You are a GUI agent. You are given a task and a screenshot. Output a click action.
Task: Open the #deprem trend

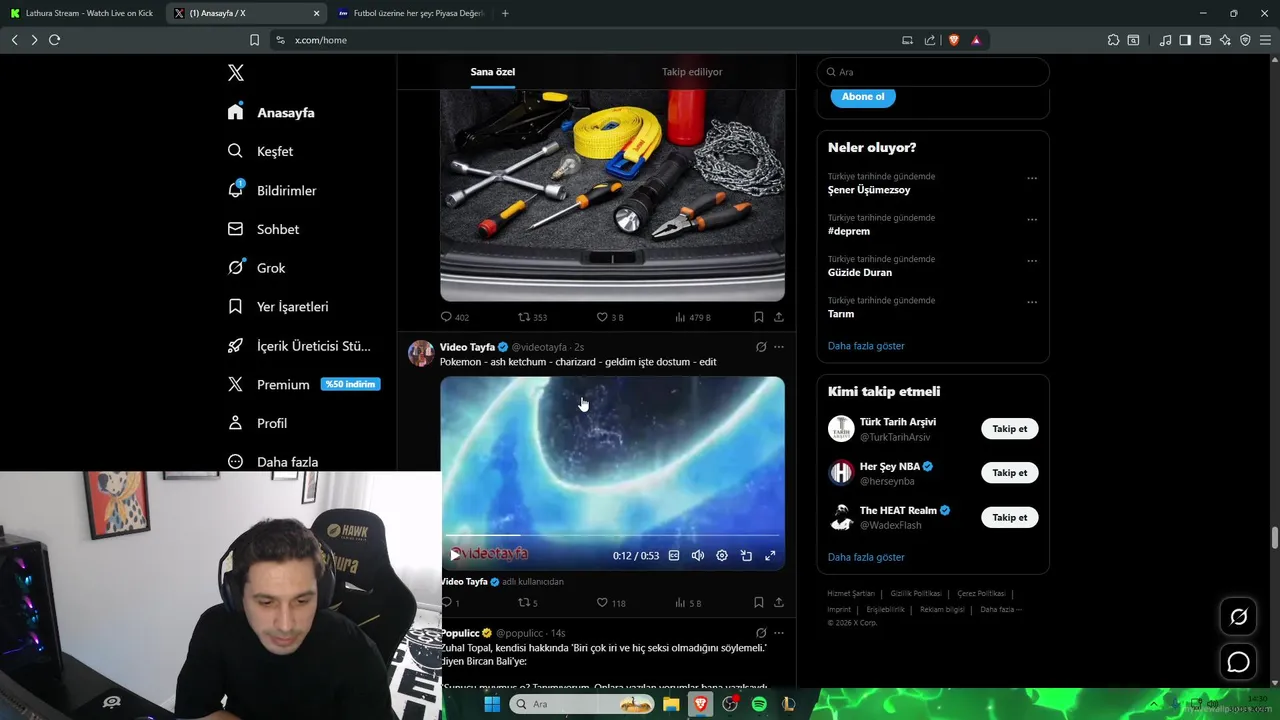click(849, 231)
